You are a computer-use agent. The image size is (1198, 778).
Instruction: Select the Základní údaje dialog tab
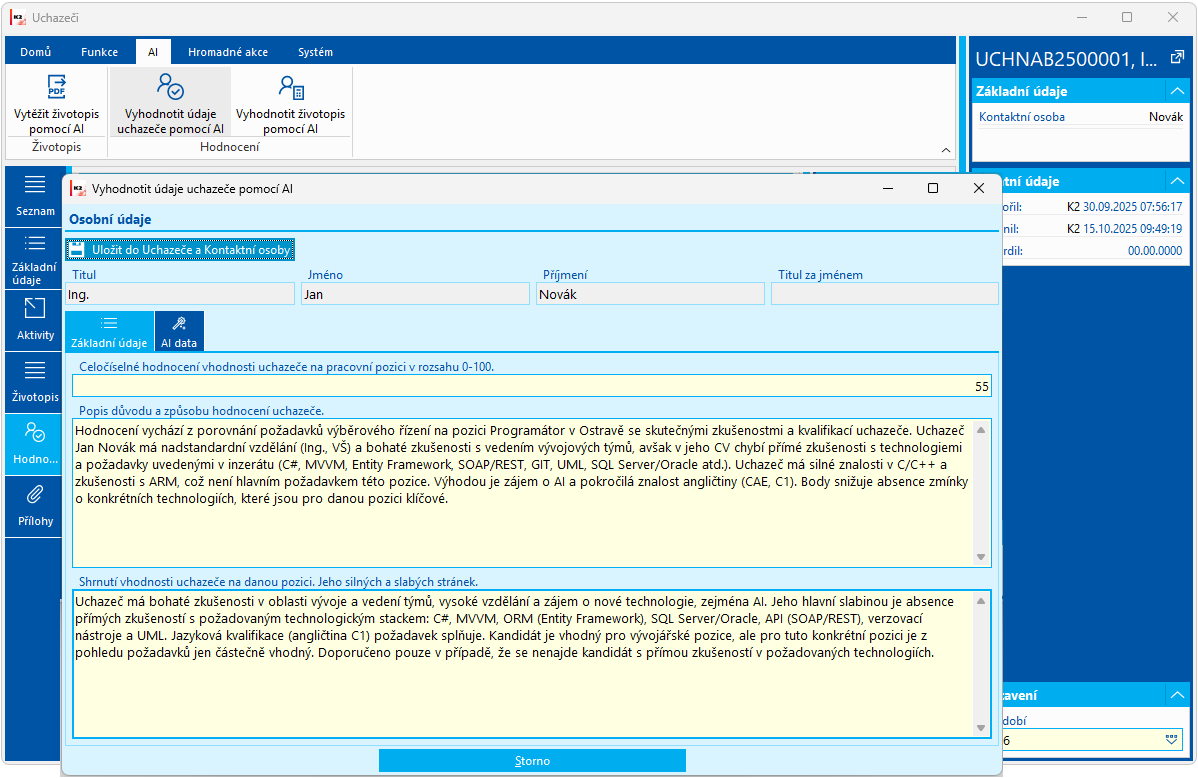pos(109,331)
